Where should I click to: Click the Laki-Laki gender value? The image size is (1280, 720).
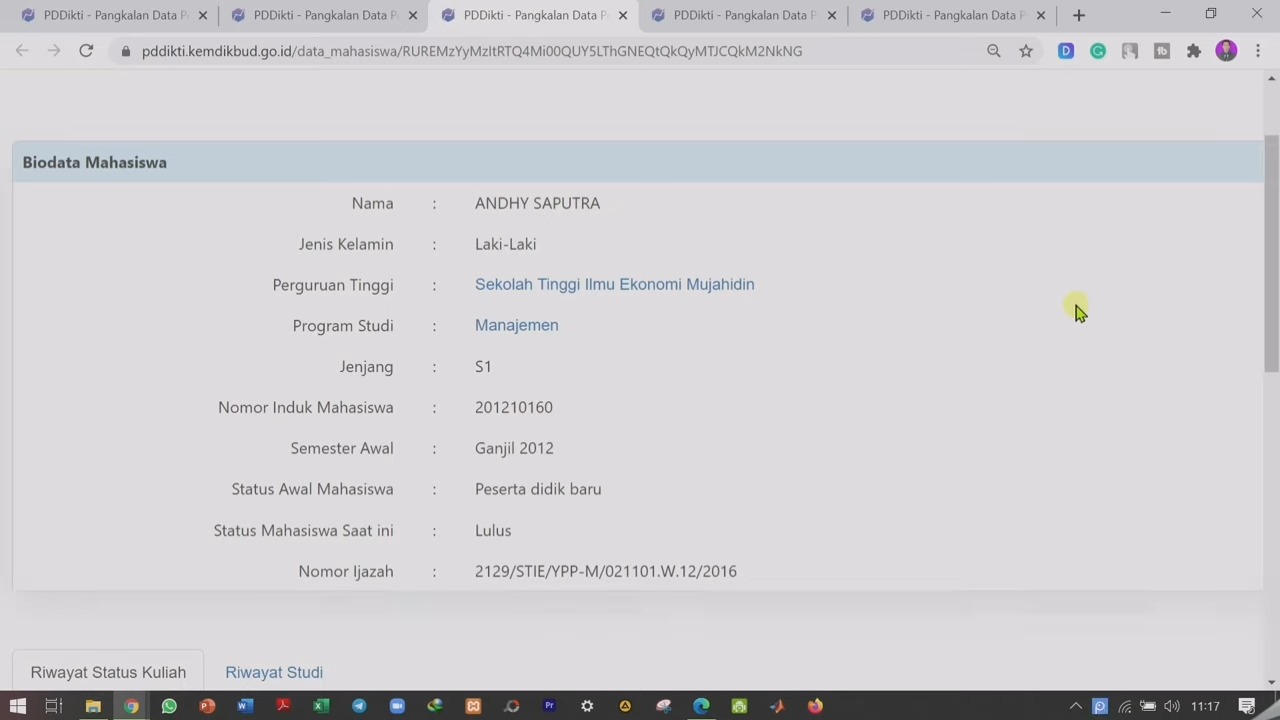pyautogui.click(x=505, y=244)
